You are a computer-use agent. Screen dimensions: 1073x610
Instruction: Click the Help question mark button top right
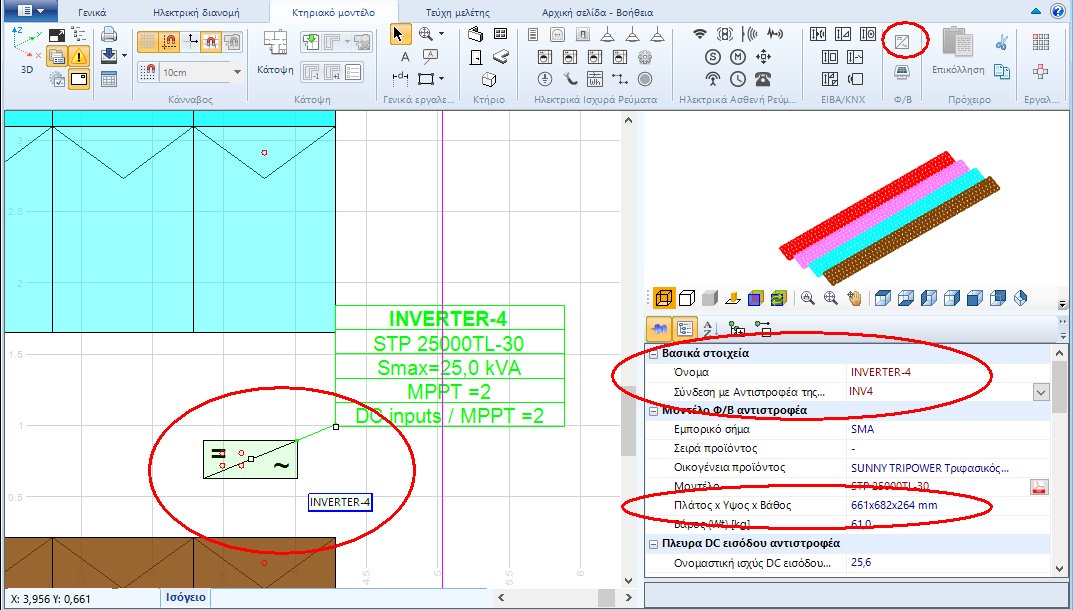(1058, 10)
